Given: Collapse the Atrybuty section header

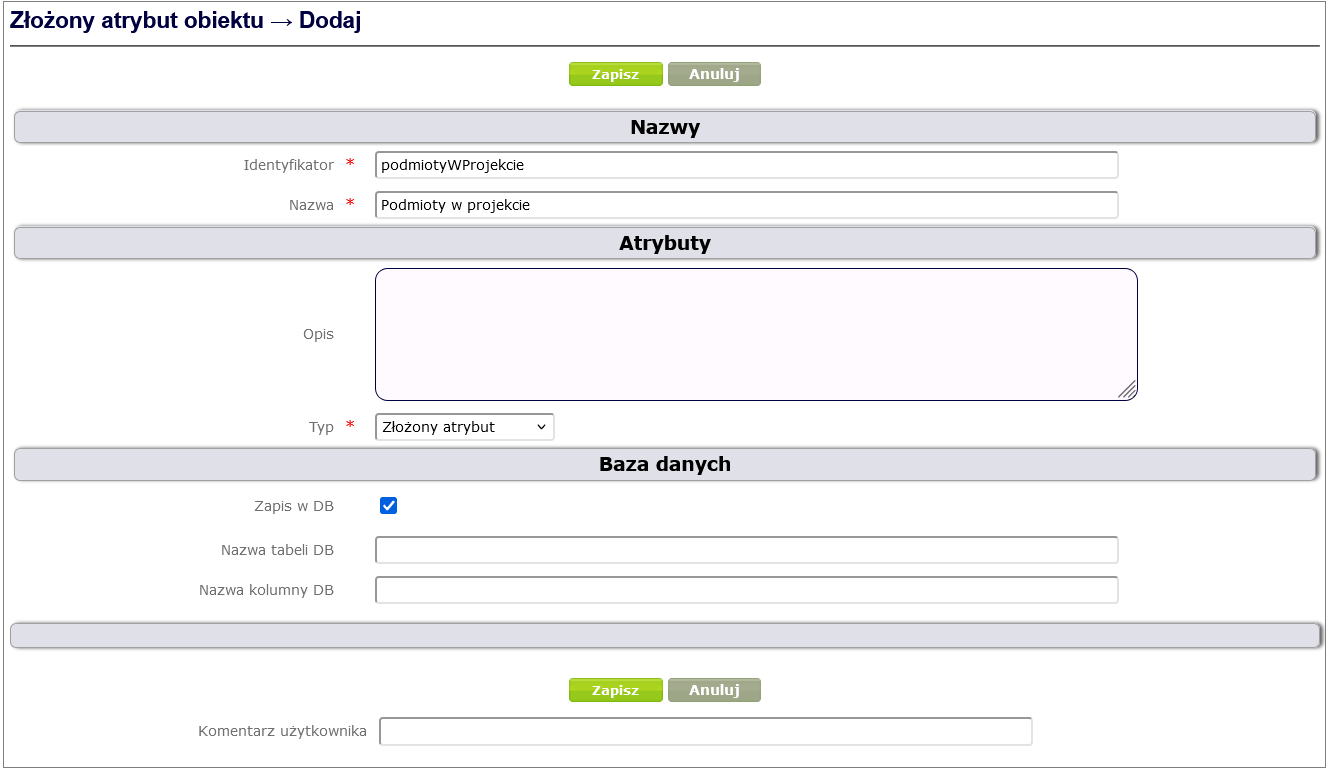Looking at the screenshot, I should coord(664,243).
